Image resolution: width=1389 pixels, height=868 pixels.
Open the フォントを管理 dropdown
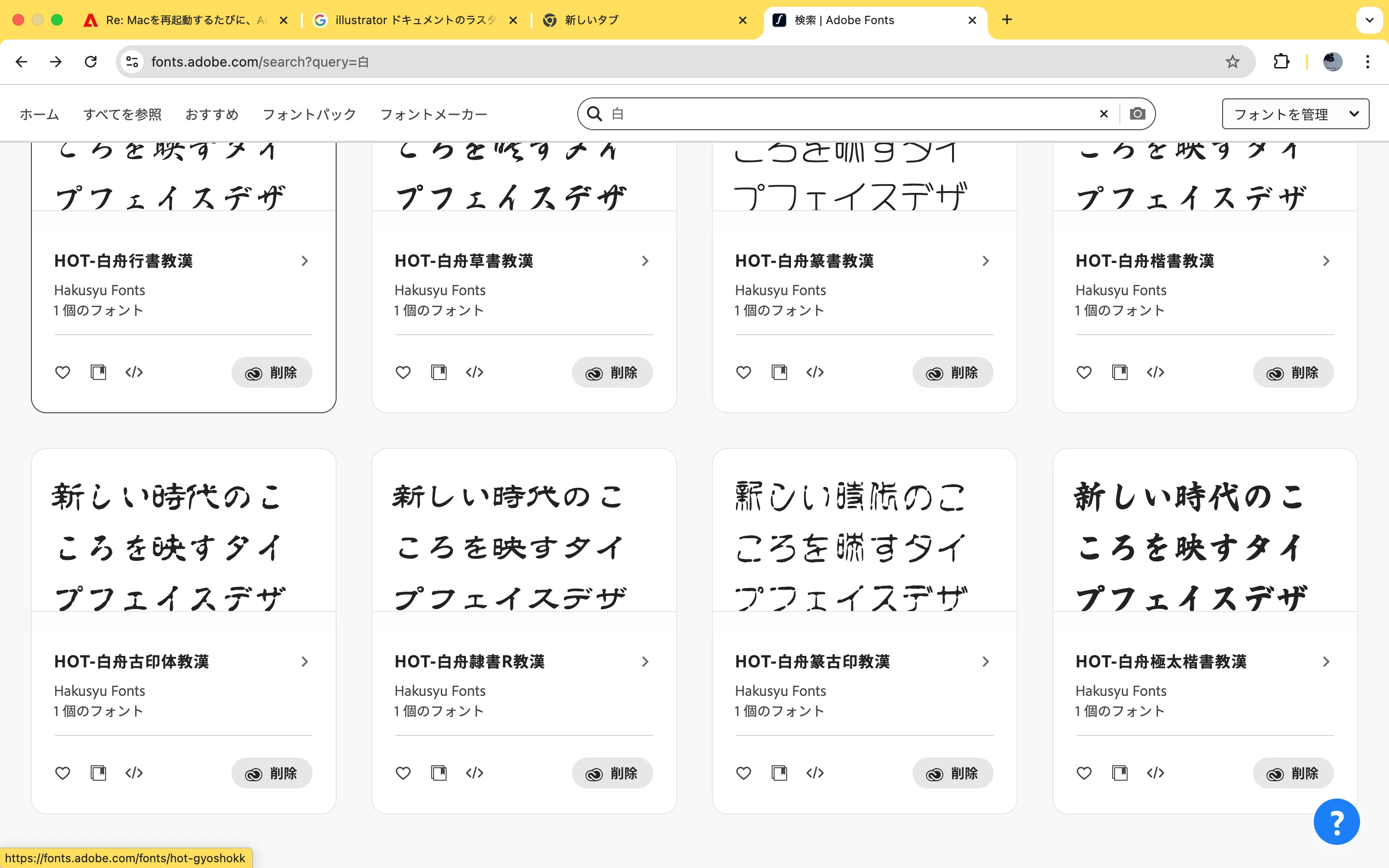[x=1295, y=114]
